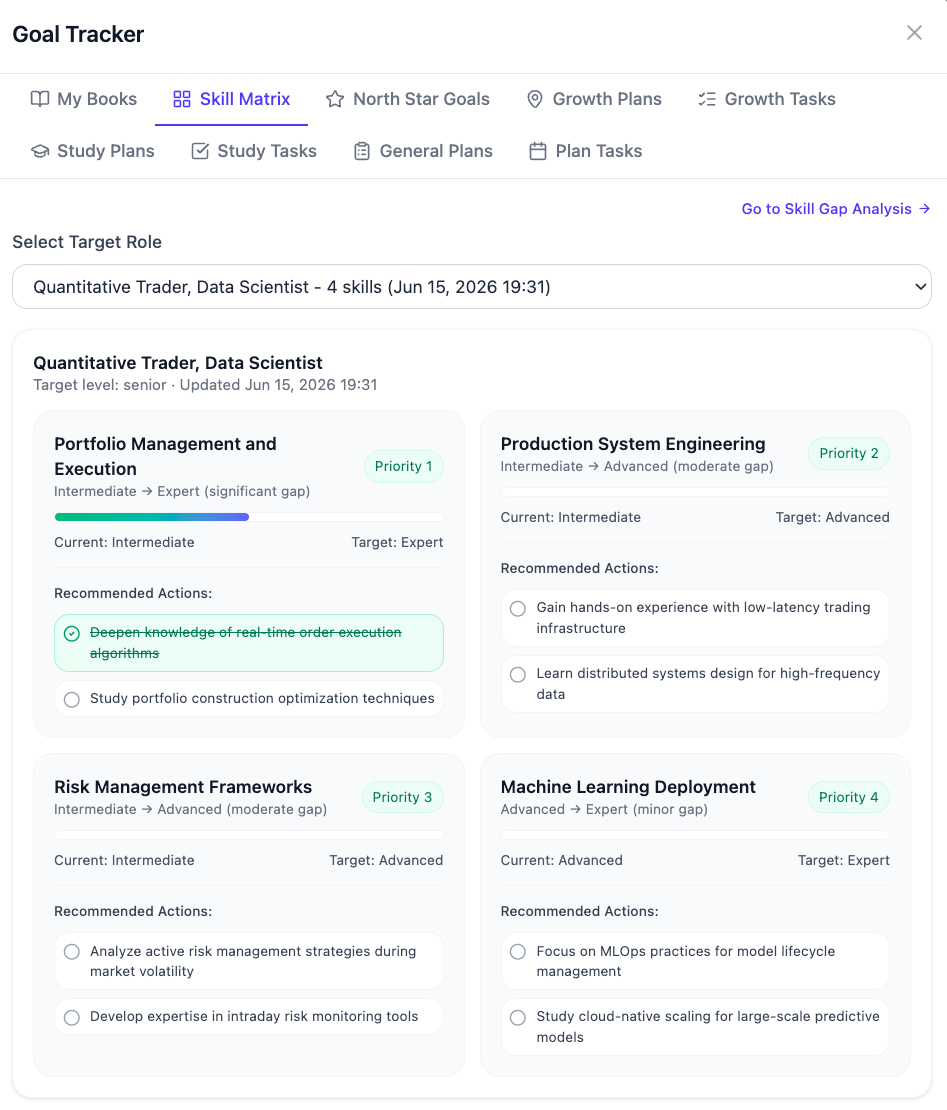The width and height of the screenshot is (947, 1110).
Task: Click the chevron arrow of the role selector
Action: (x=920, y=287)
